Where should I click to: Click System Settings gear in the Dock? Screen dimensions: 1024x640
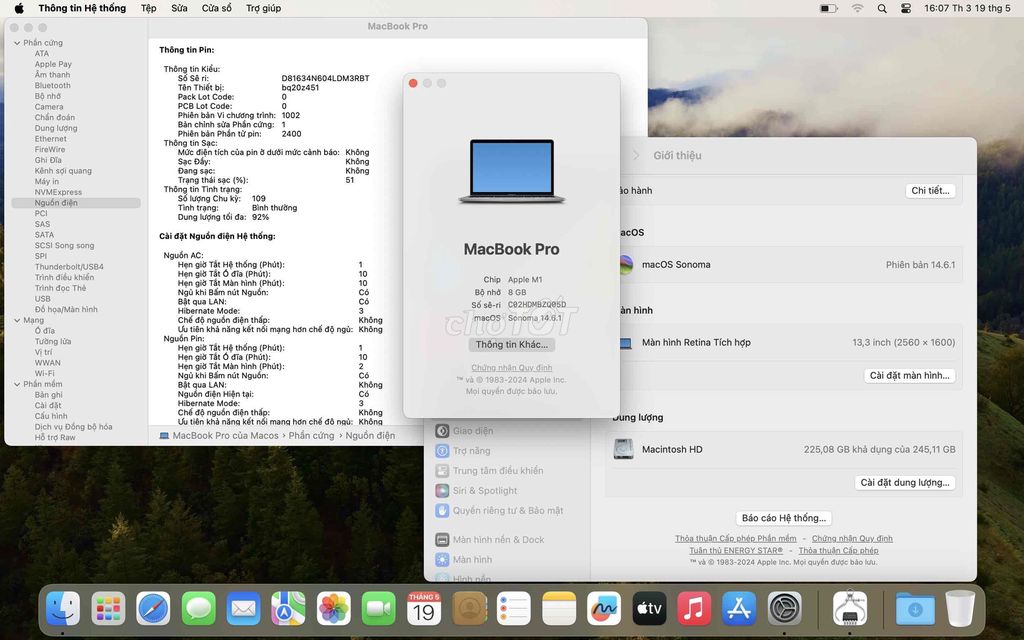784,609
